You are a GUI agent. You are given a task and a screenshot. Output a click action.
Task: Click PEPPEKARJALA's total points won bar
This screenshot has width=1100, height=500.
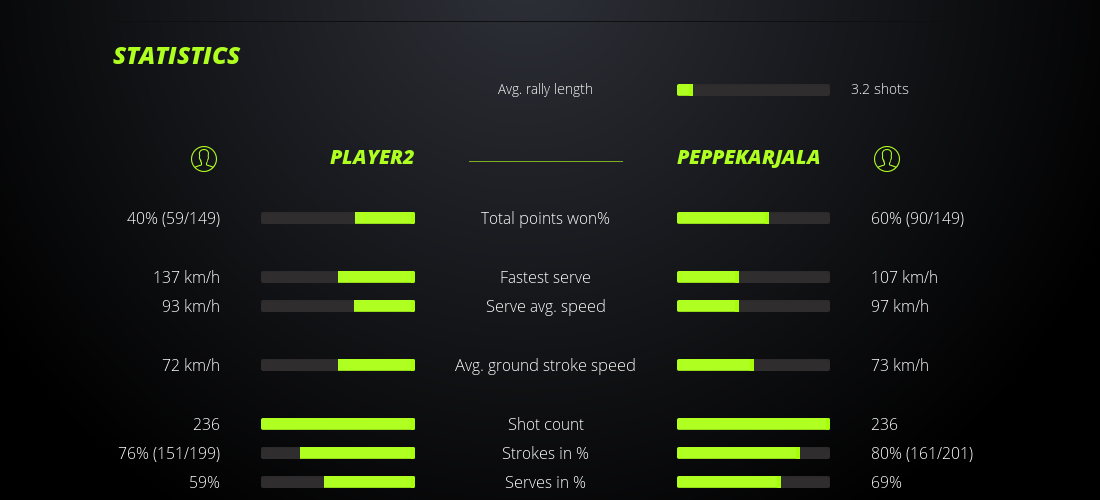coord(753,218)
